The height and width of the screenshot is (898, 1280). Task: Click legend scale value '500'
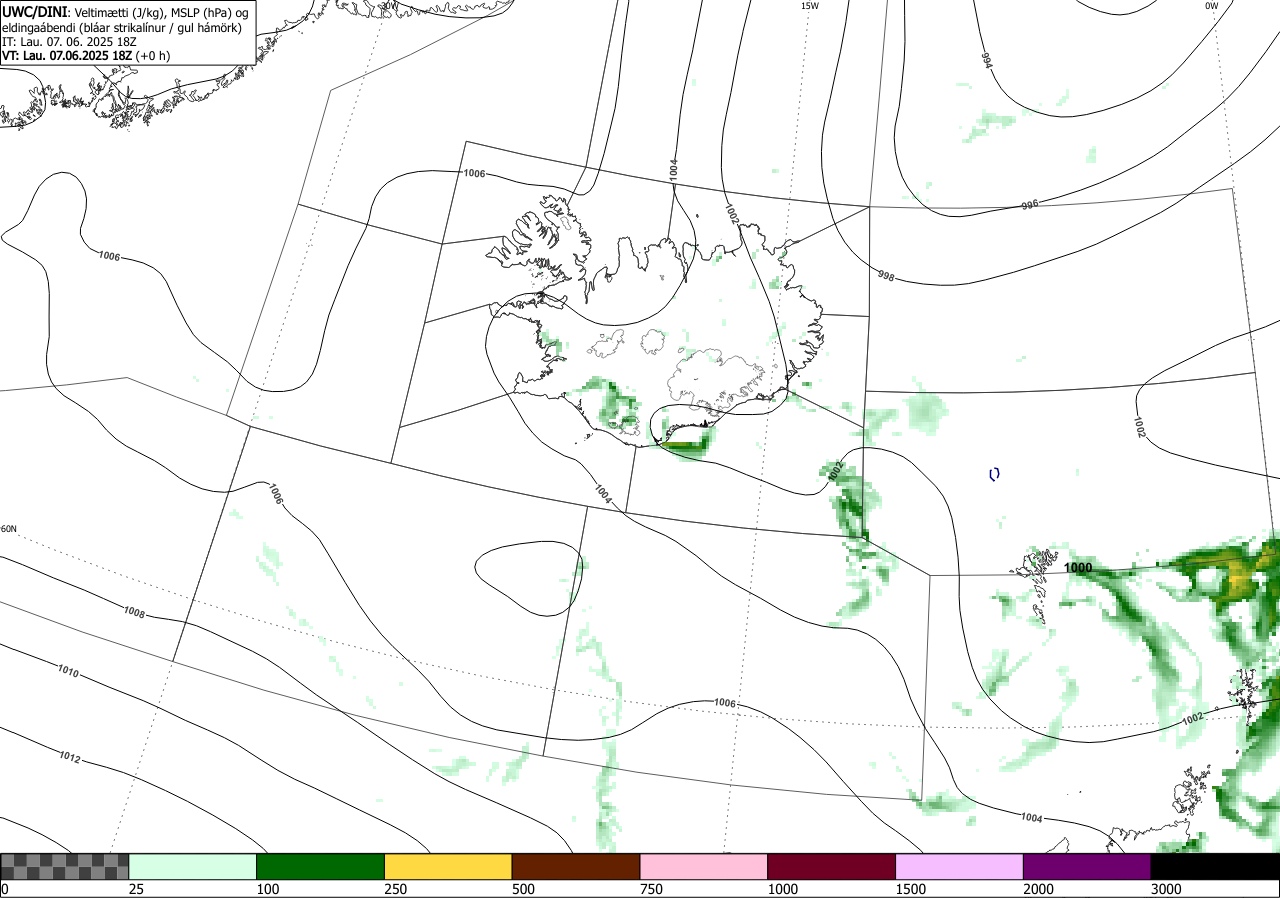(x=524, y=889)
